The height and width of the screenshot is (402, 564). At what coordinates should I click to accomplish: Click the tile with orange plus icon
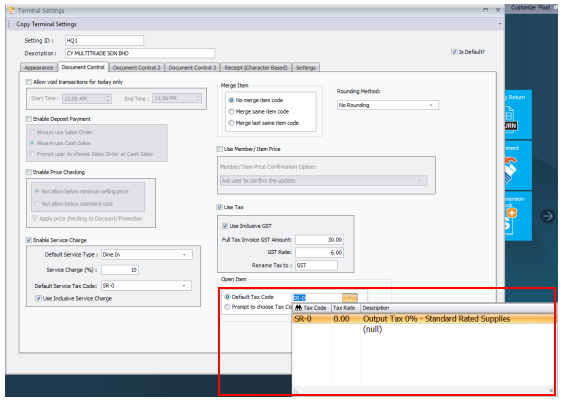(518, 216)
